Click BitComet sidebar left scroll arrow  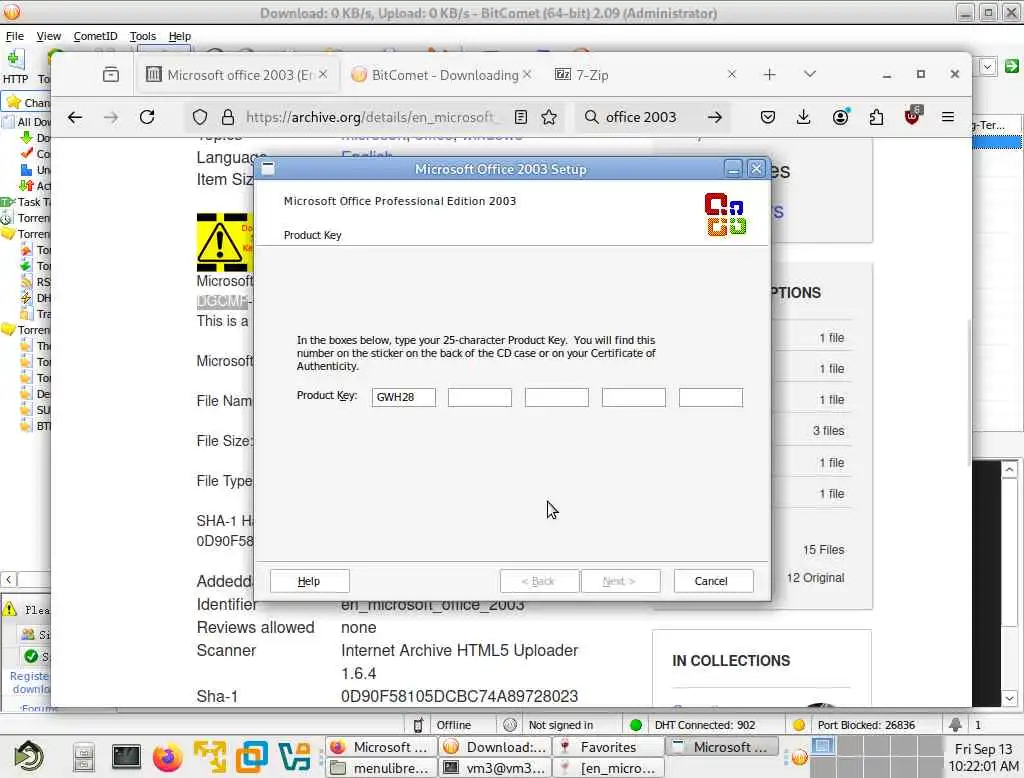pos(8,579)
